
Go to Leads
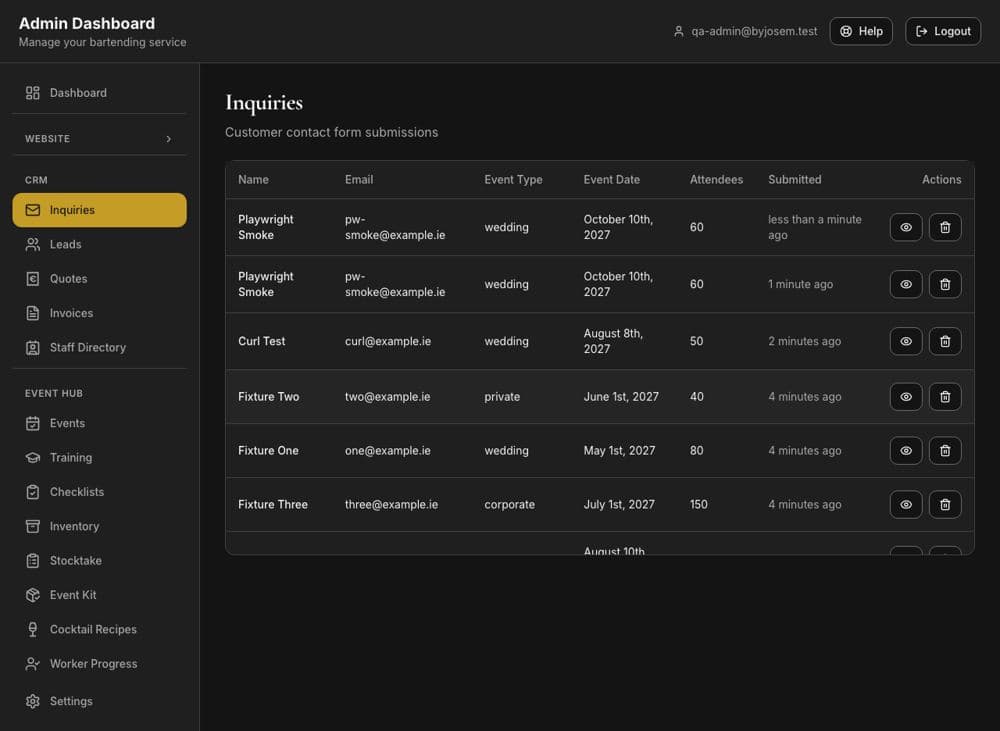tap(99, 244)
